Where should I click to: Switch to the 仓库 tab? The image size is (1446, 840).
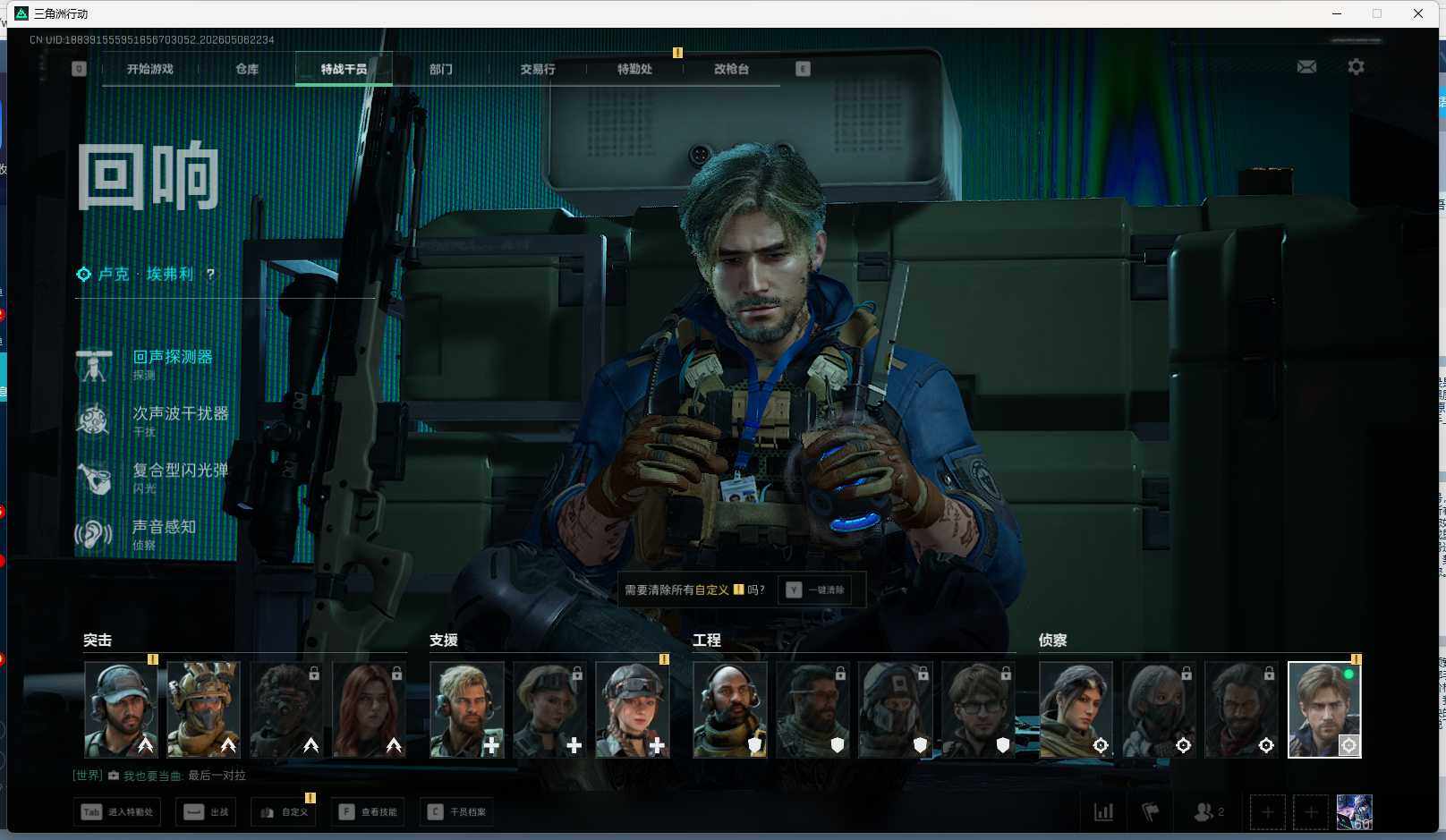pyautogui.click(x=247, y=69)
